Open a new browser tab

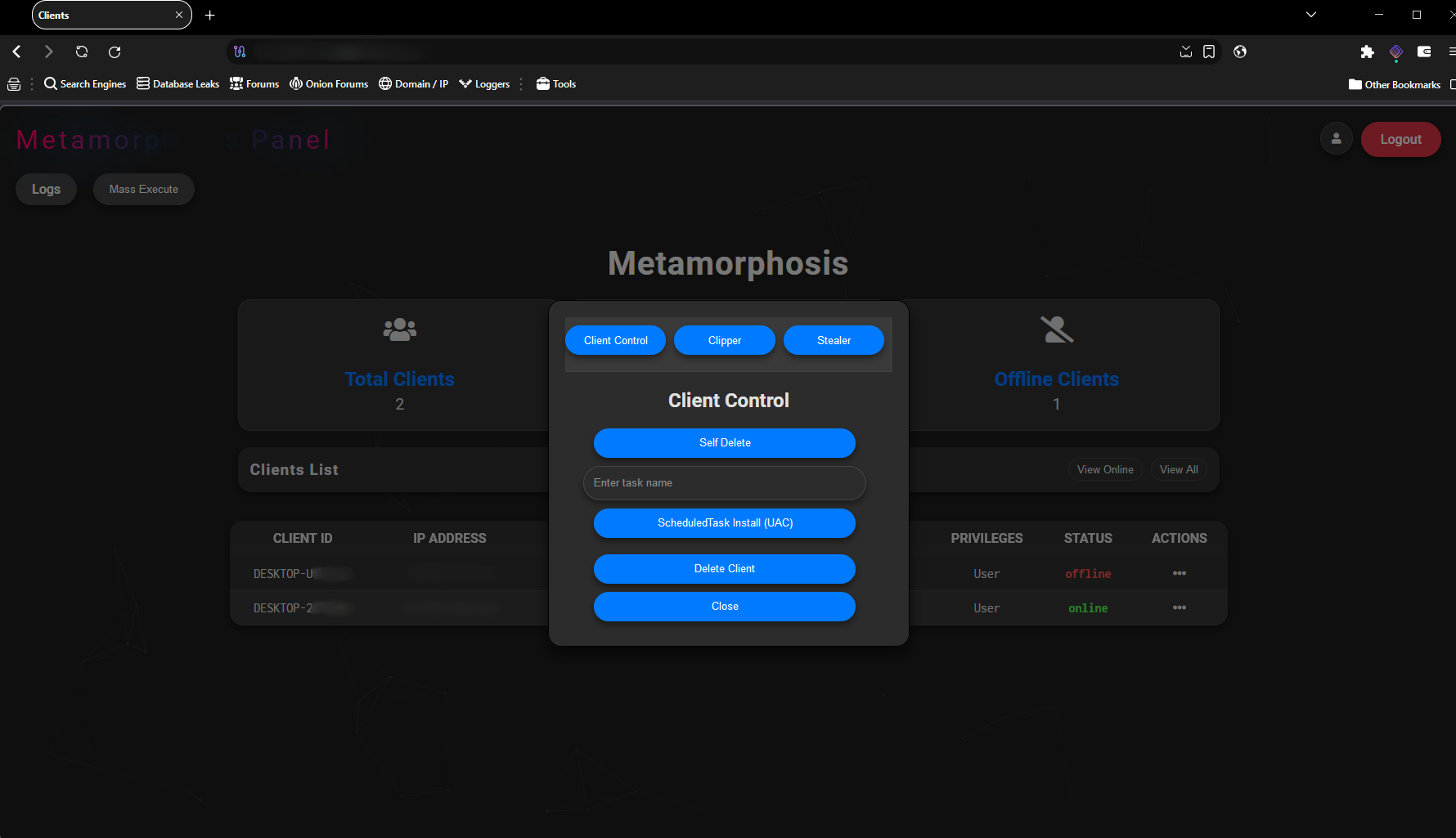210,15
